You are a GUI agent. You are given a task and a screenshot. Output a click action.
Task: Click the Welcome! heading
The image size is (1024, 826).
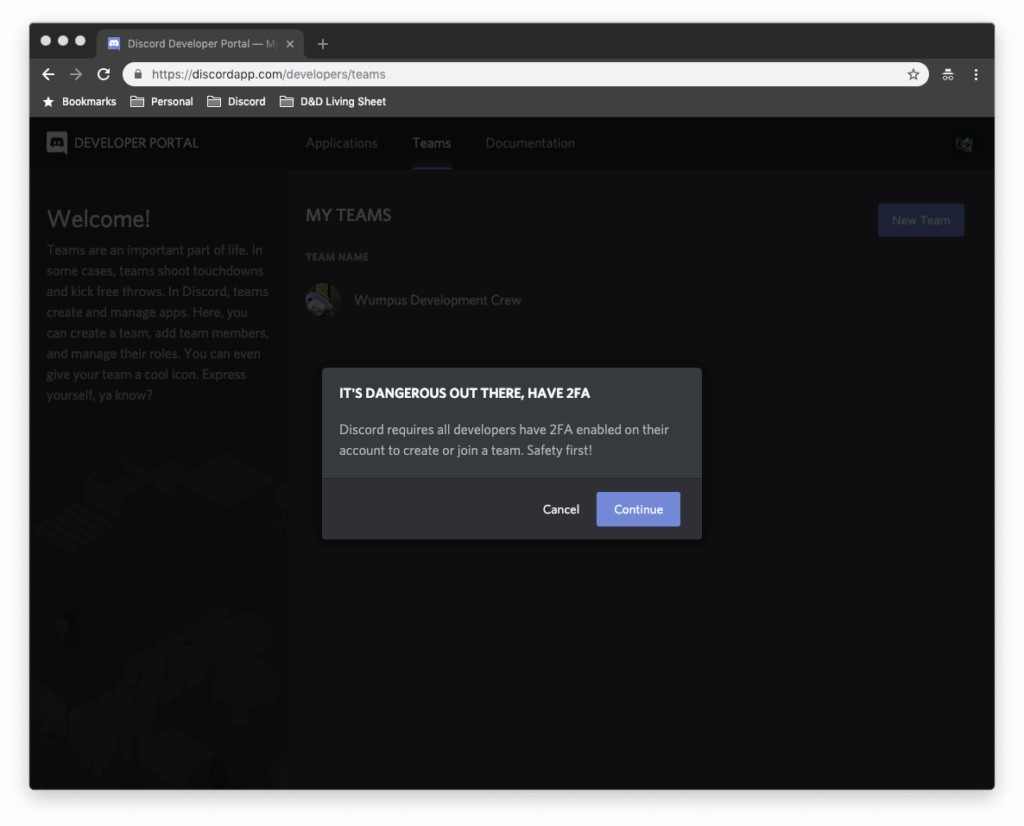click(x=99, y=219)
